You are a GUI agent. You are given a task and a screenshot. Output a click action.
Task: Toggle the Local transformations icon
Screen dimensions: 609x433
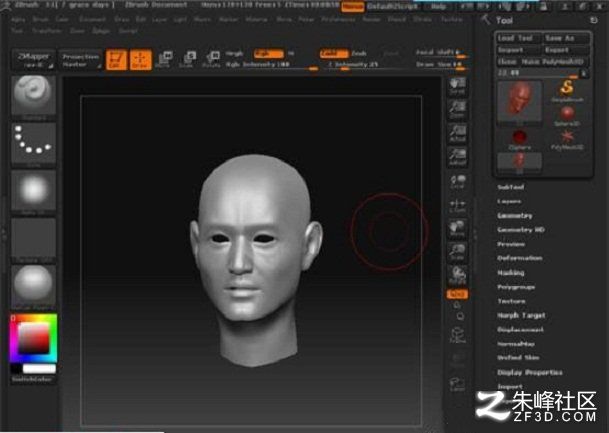coord(458,182)
